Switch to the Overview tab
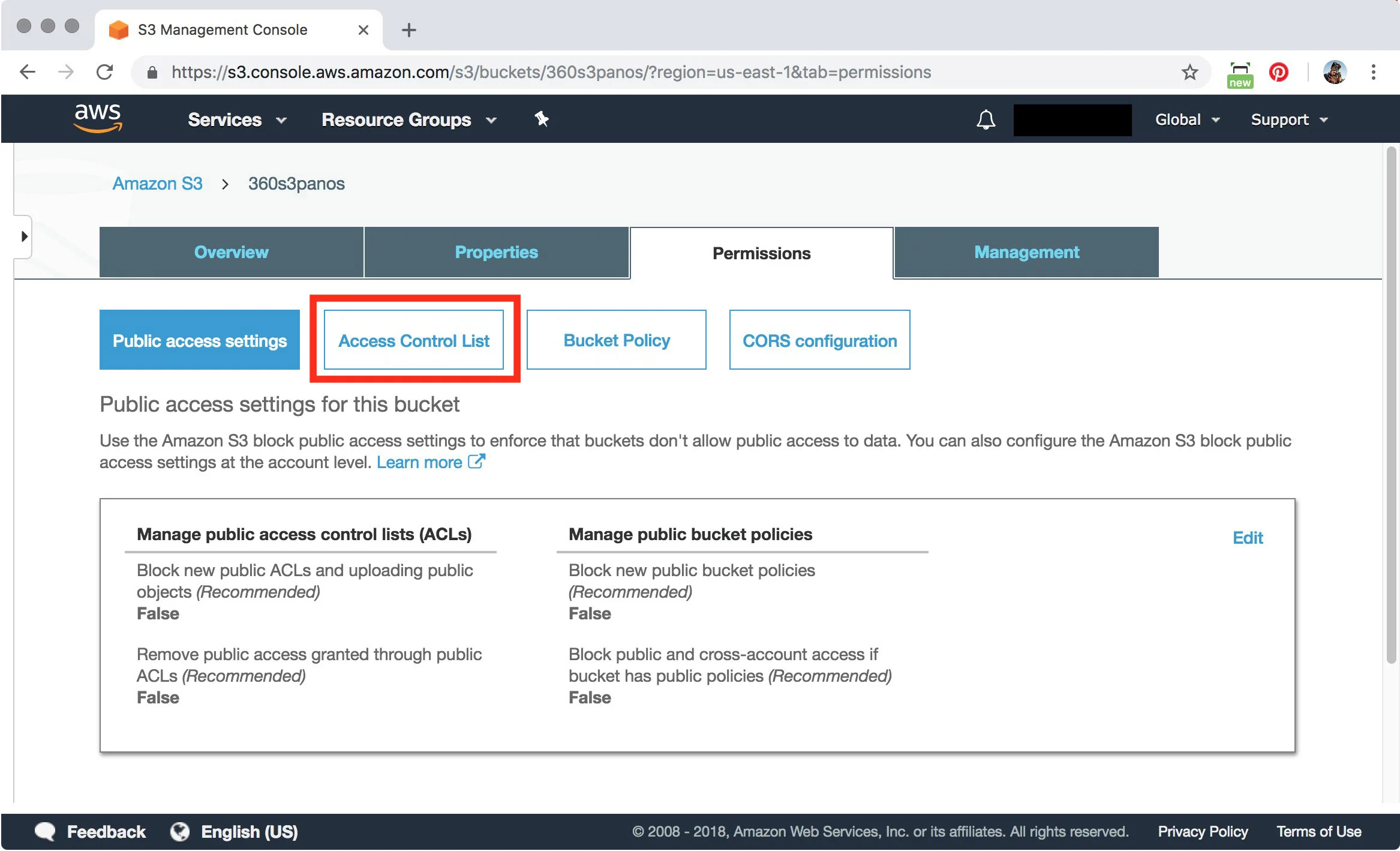1400x851 pixels. [x=232, y=252]
